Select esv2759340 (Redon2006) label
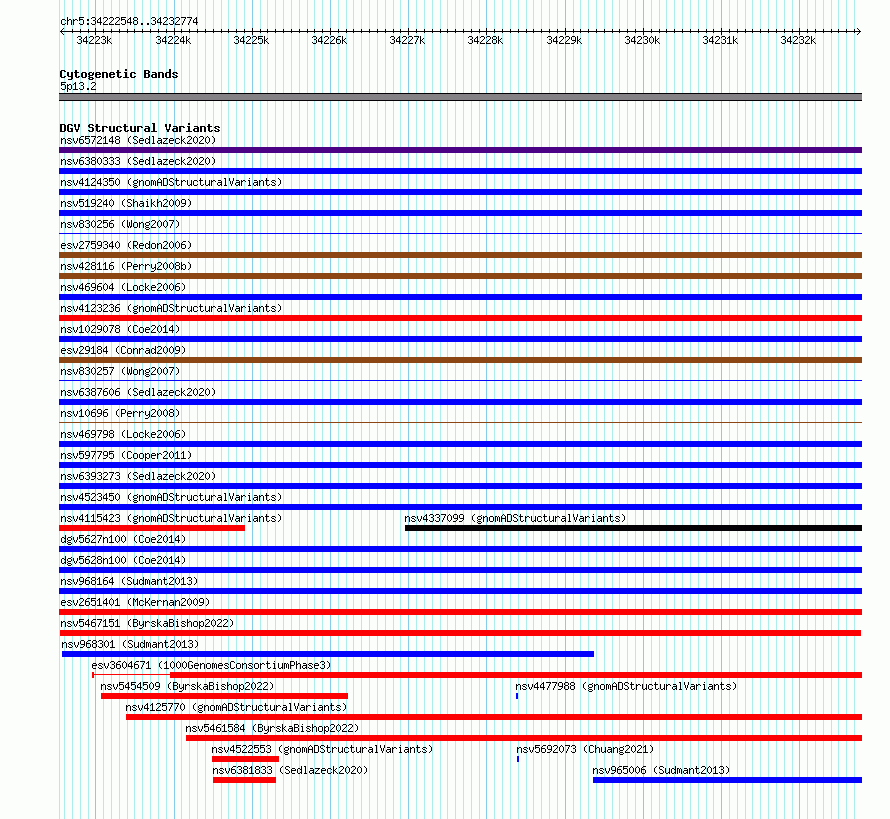 pos(126,245)
